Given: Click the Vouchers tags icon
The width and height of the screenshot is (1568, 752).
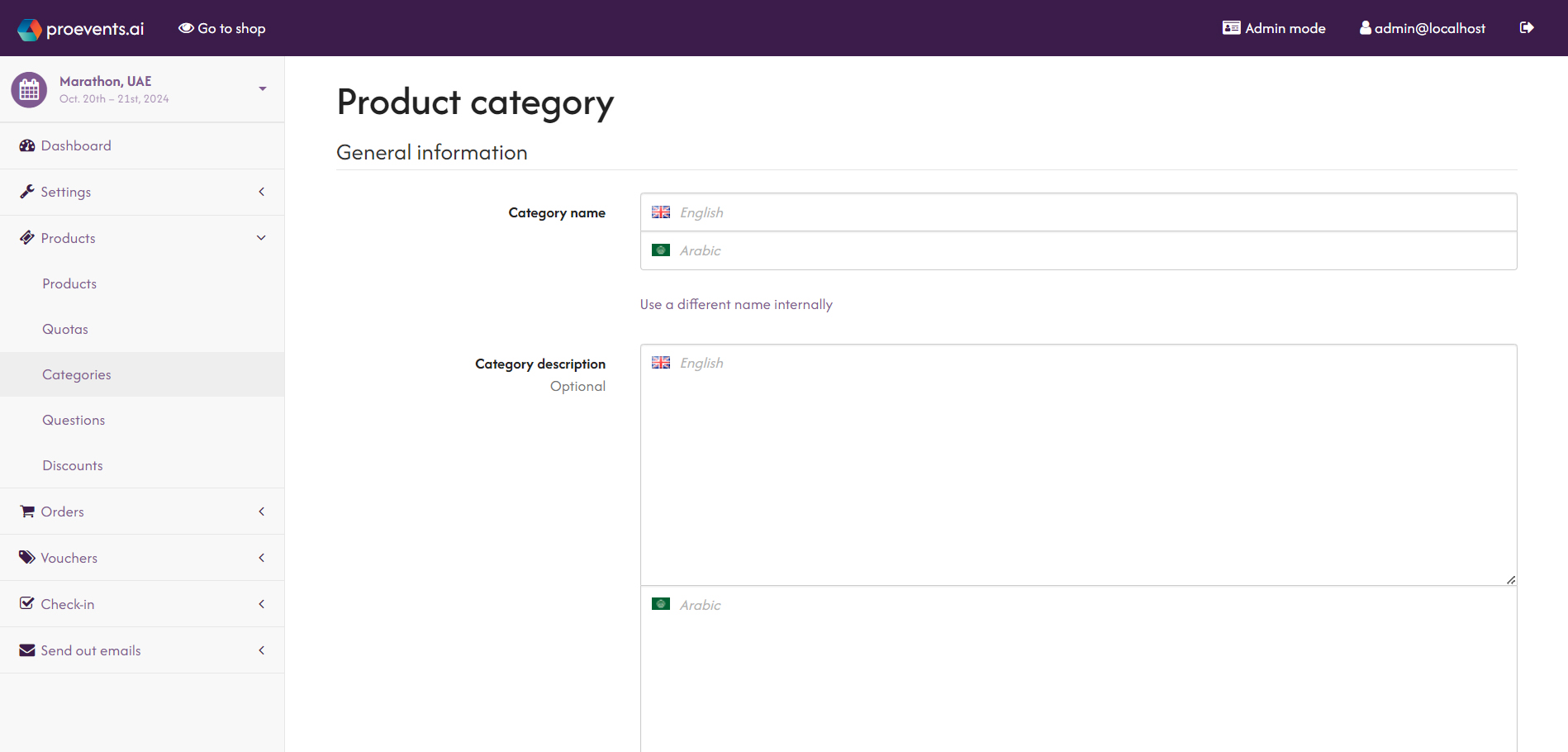Looking at the screenshot, I should [x=26, y=557].
